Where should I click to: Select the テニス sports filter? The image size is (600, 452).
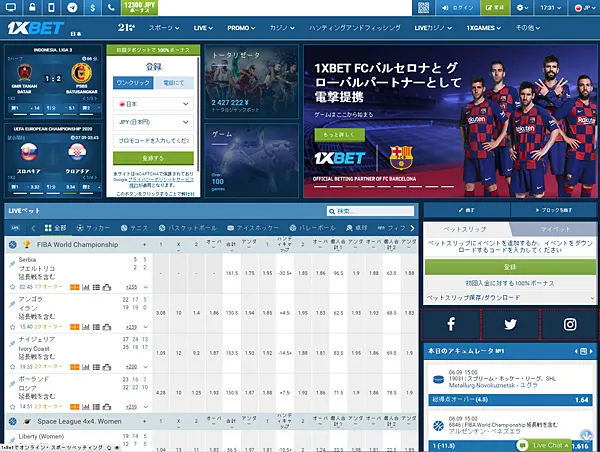[x=134, y=228]
